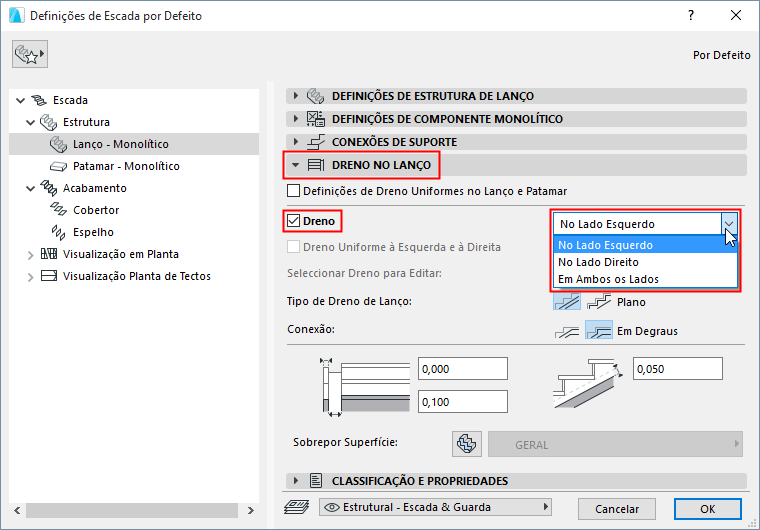Select Escada in the tree
The height and width of the screenshot is (530, 760).
coord(70,100)
